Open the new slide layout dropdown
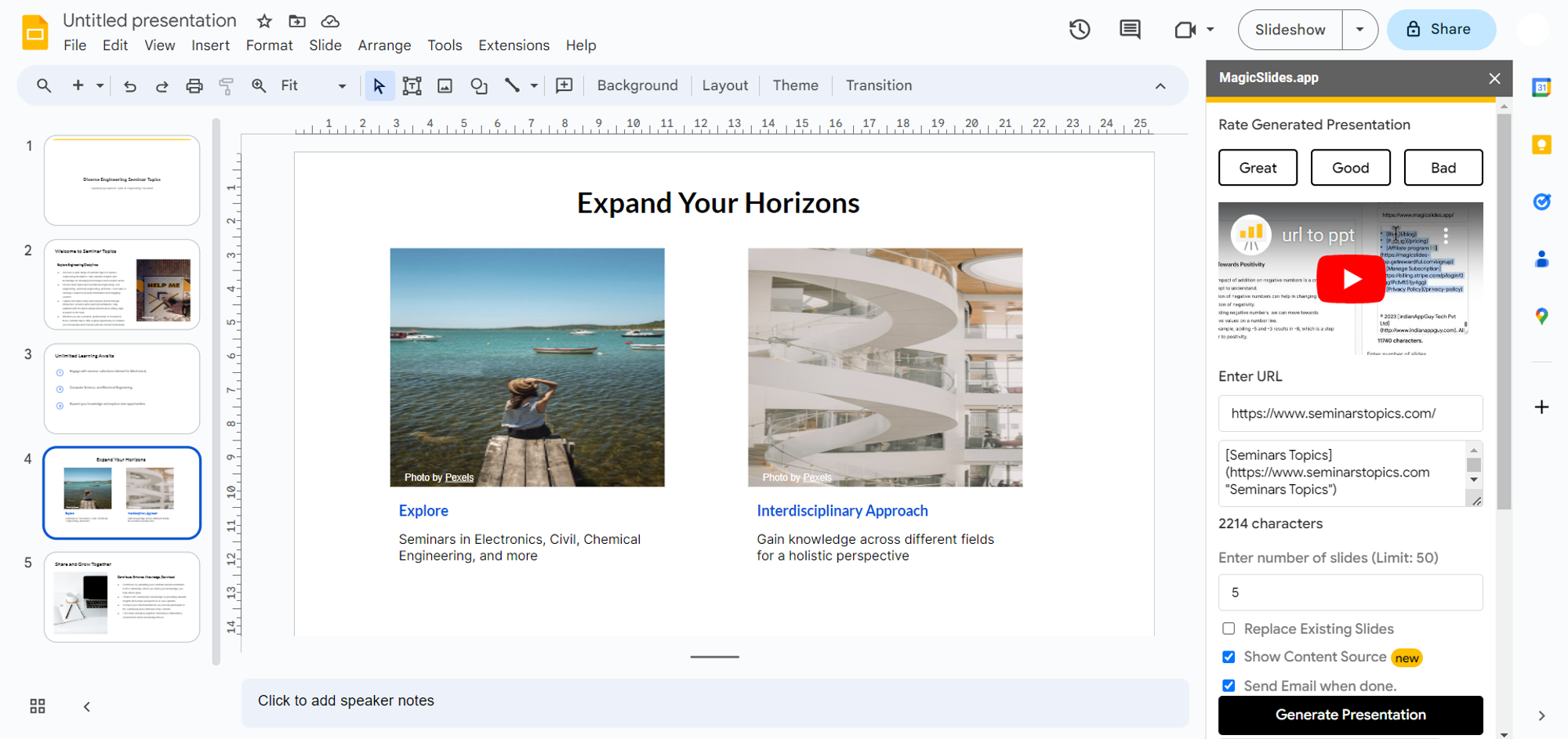The image size is (1568, 739). 100,85
